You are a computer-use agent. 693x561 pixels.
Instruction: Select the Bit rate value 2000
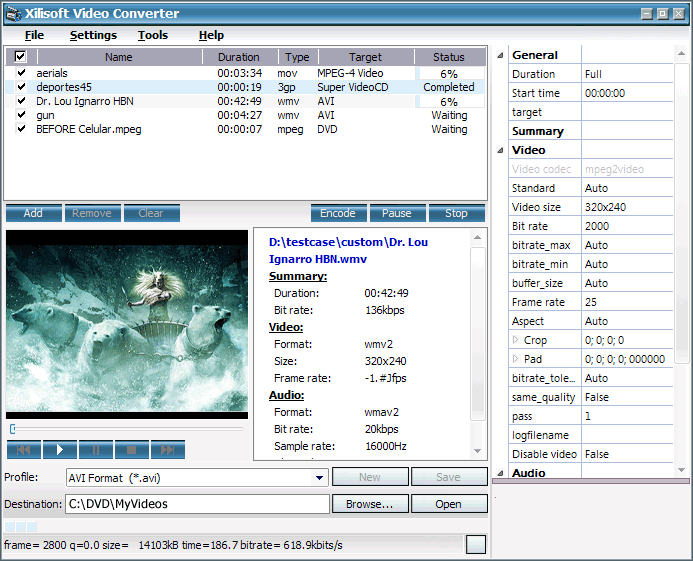pyautogui.click(x=597, y=226)
